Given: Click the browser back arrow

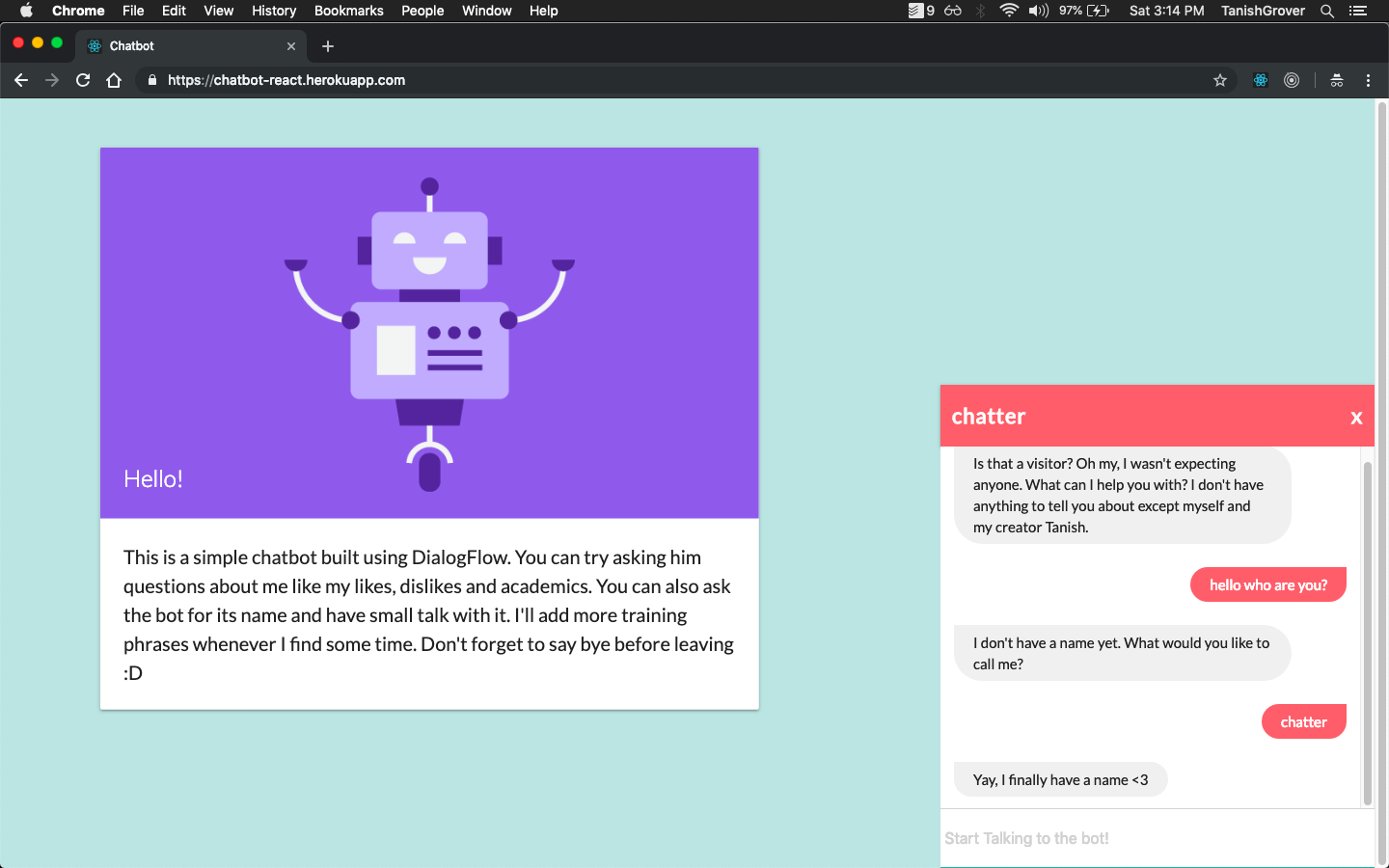Looking at the screenshot, I should 21,80.
